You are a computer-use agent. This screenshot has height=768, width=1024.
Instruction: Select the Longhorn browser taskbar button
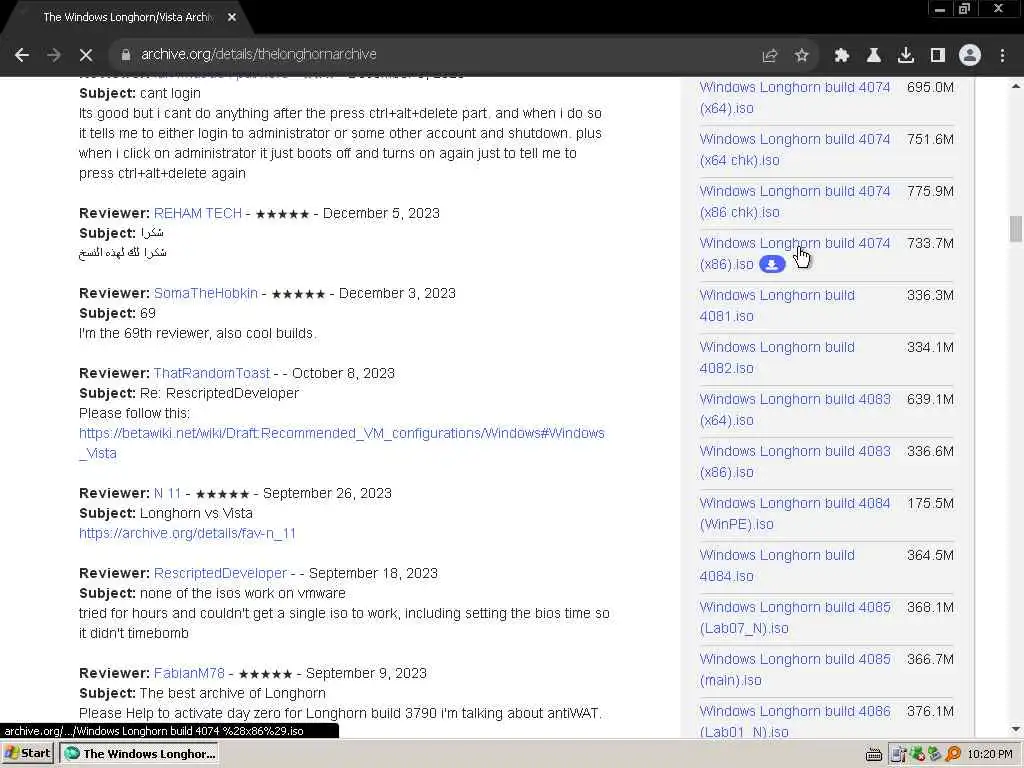138,754
